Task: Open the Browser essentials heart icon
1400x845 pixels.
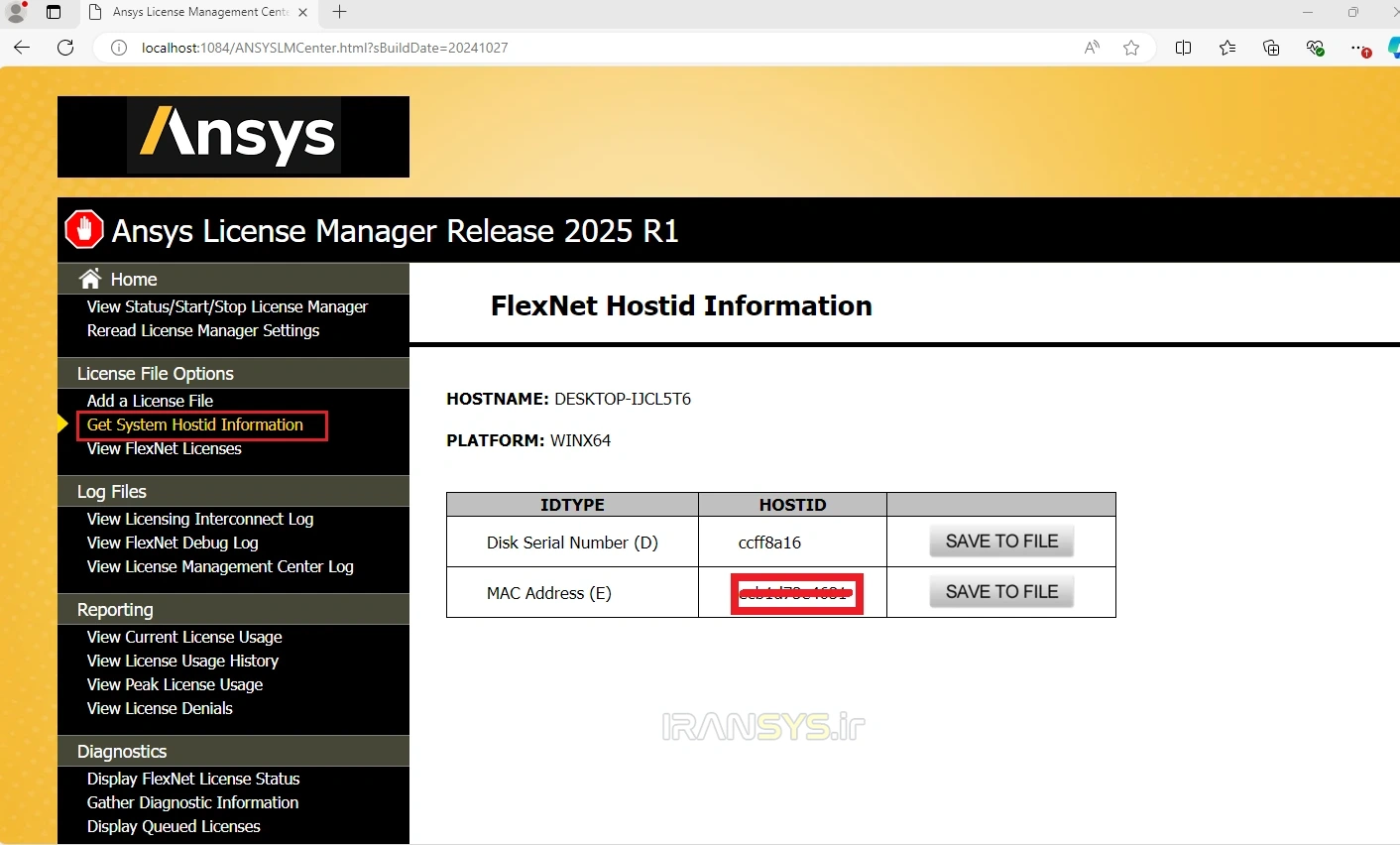Action: coord(1316,48)
